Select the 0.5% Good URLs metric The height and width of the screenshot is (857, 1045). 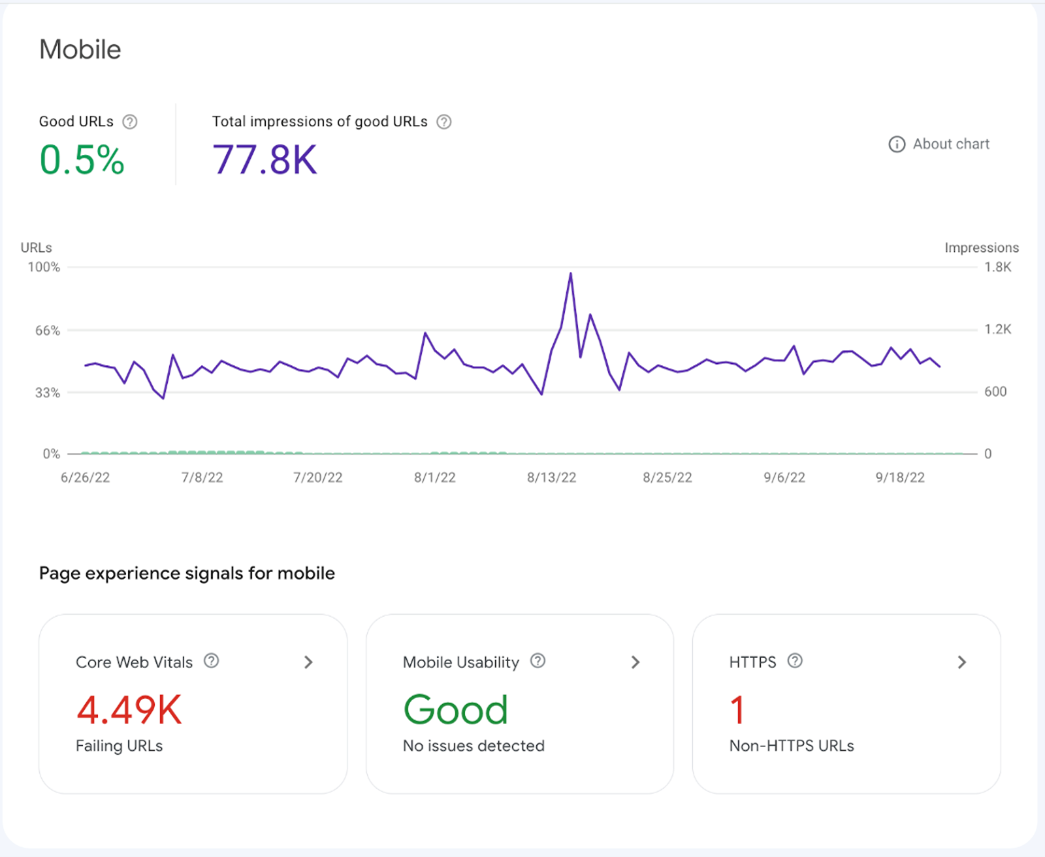pos(82,160)
